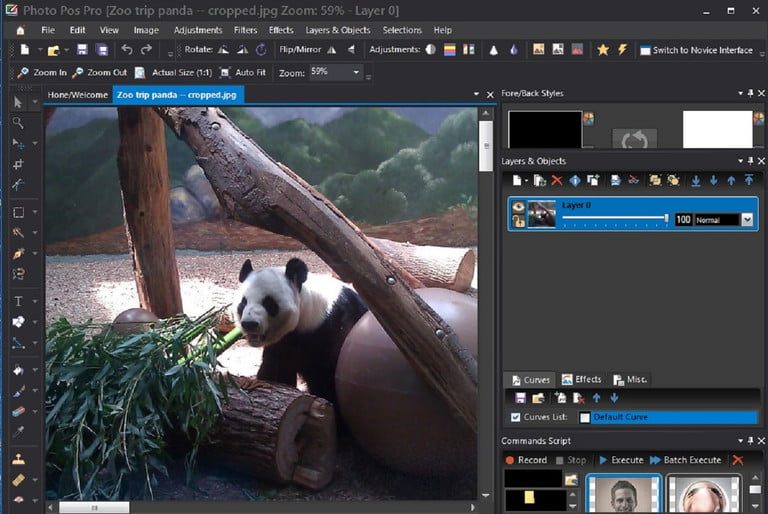Click the Undo arrow in toolbar
768x514 pixels.
pos(127,49)
